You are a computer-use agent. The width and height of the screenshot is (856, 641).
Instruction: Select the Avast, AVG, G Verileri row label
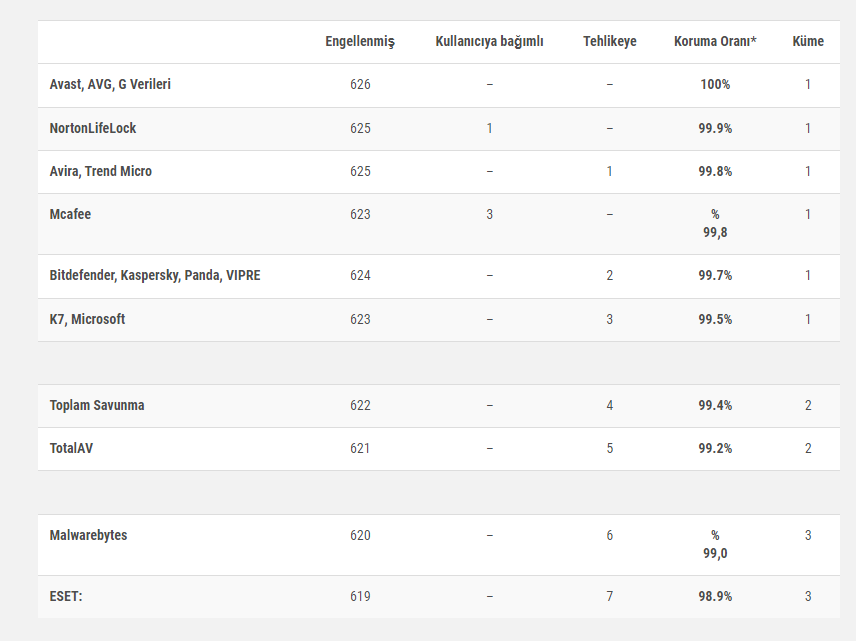(110, 84)
